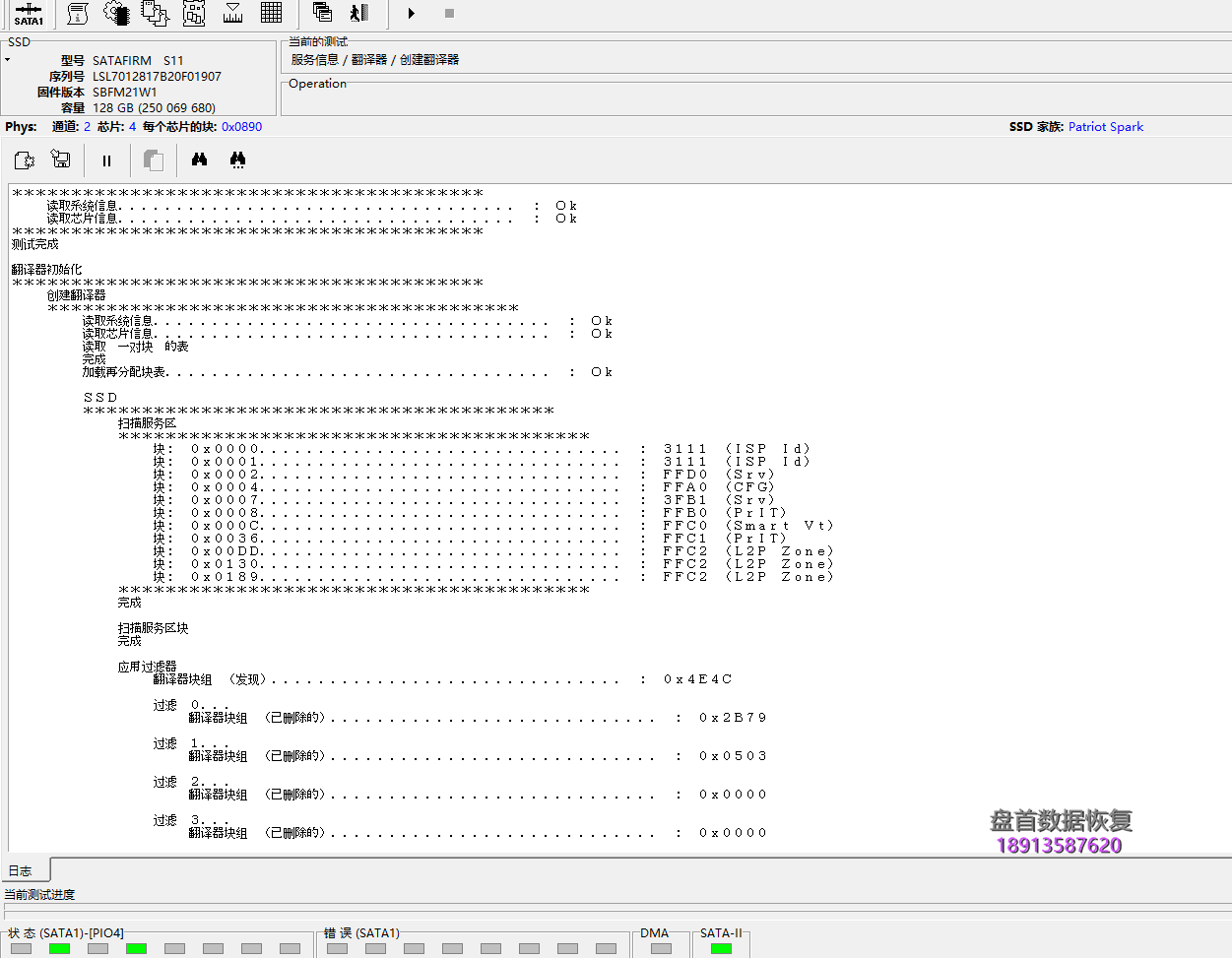Save the log with the floppy icon
This screenshot has height=958, width=1232.
click(61, 160)
